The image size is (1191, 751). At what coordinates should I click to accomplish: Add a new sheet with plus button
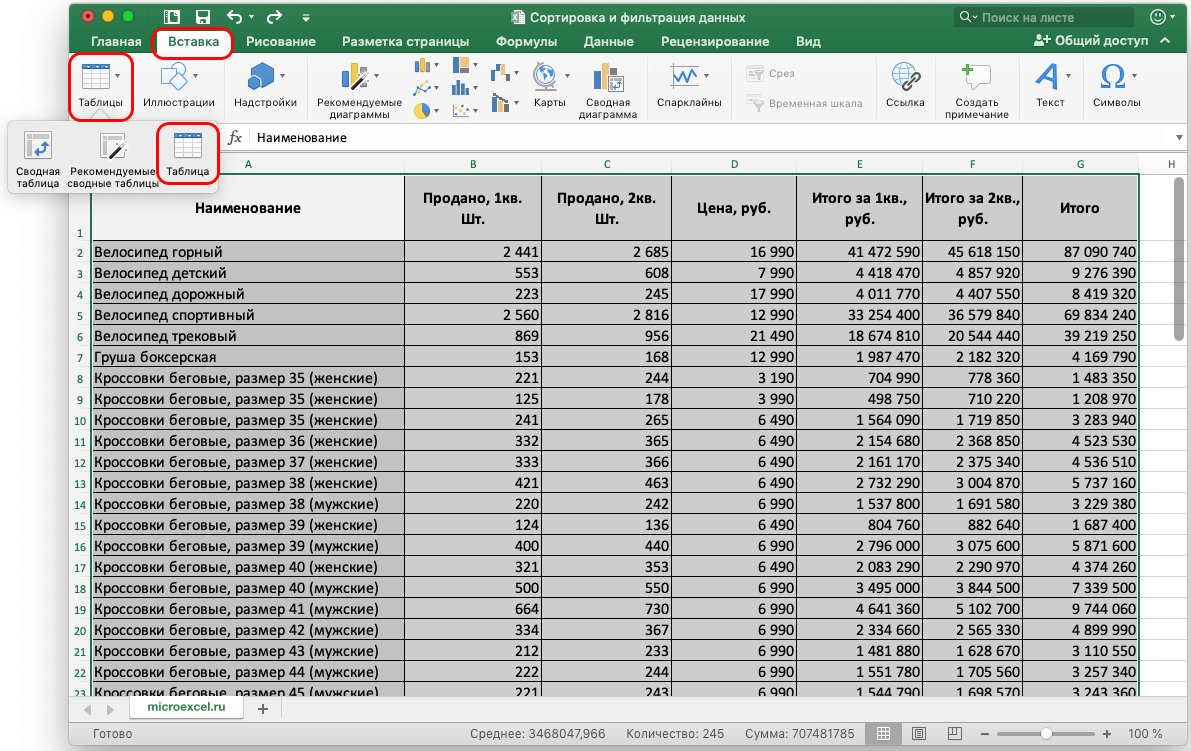(x=263, y=708)
